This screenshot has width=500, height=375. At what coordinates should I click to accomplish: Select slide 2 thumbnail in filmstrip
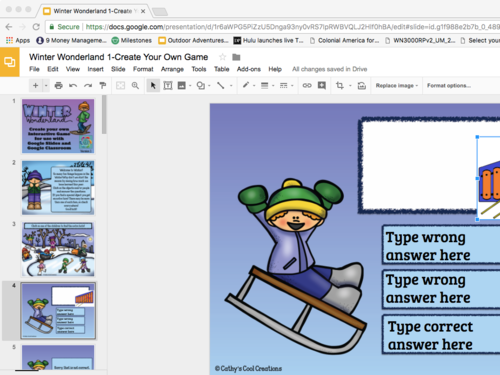(58, 188)
